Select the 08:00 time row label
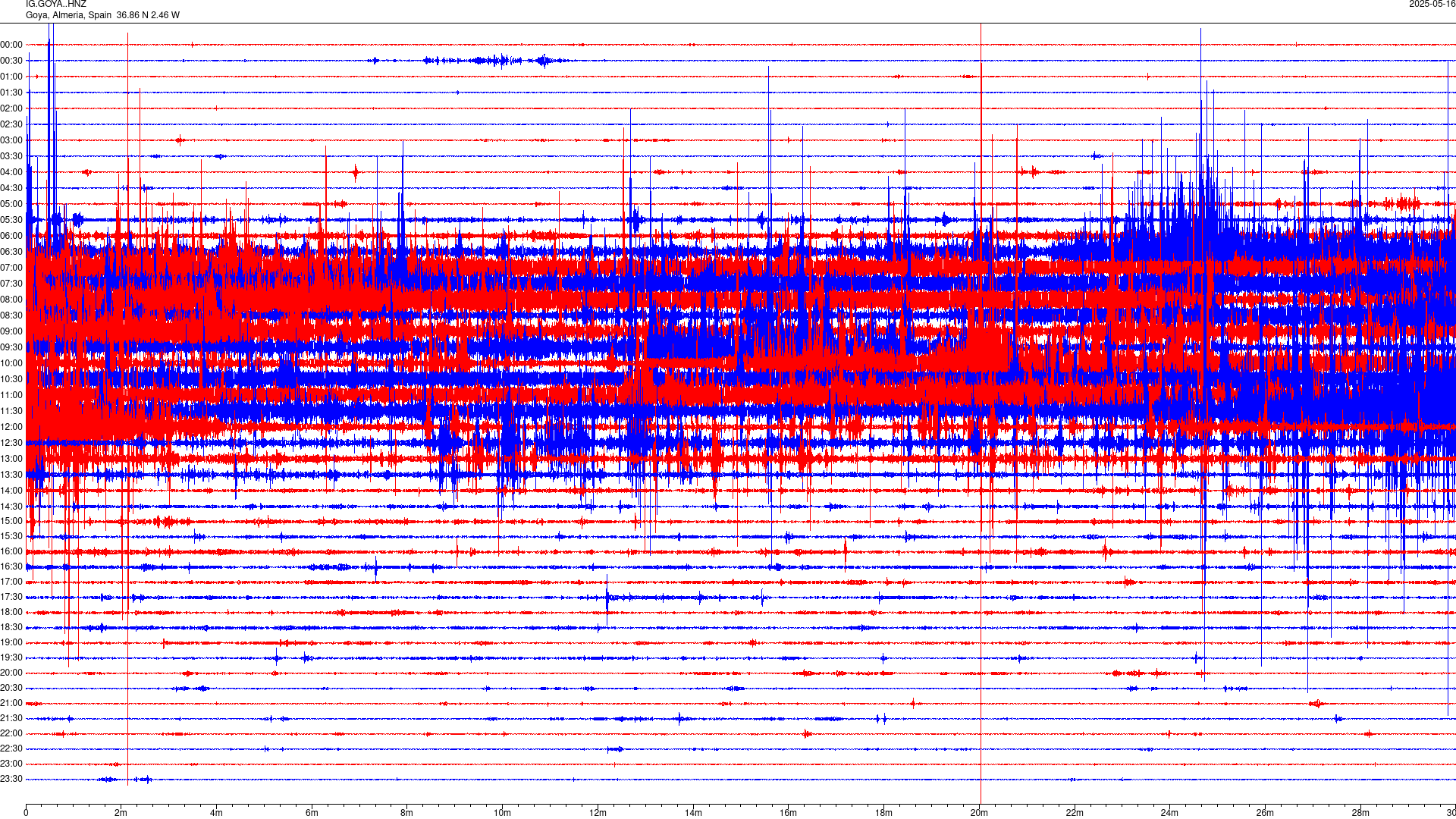Viewport: 1456px width, 819px height. (11, 300)
